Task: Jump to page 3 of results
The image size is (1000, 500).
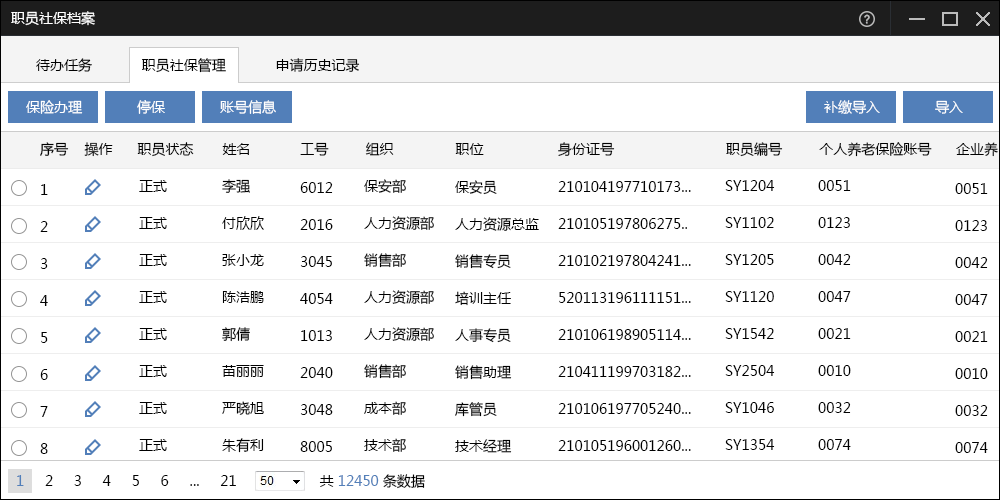Action: pos(77,481)
